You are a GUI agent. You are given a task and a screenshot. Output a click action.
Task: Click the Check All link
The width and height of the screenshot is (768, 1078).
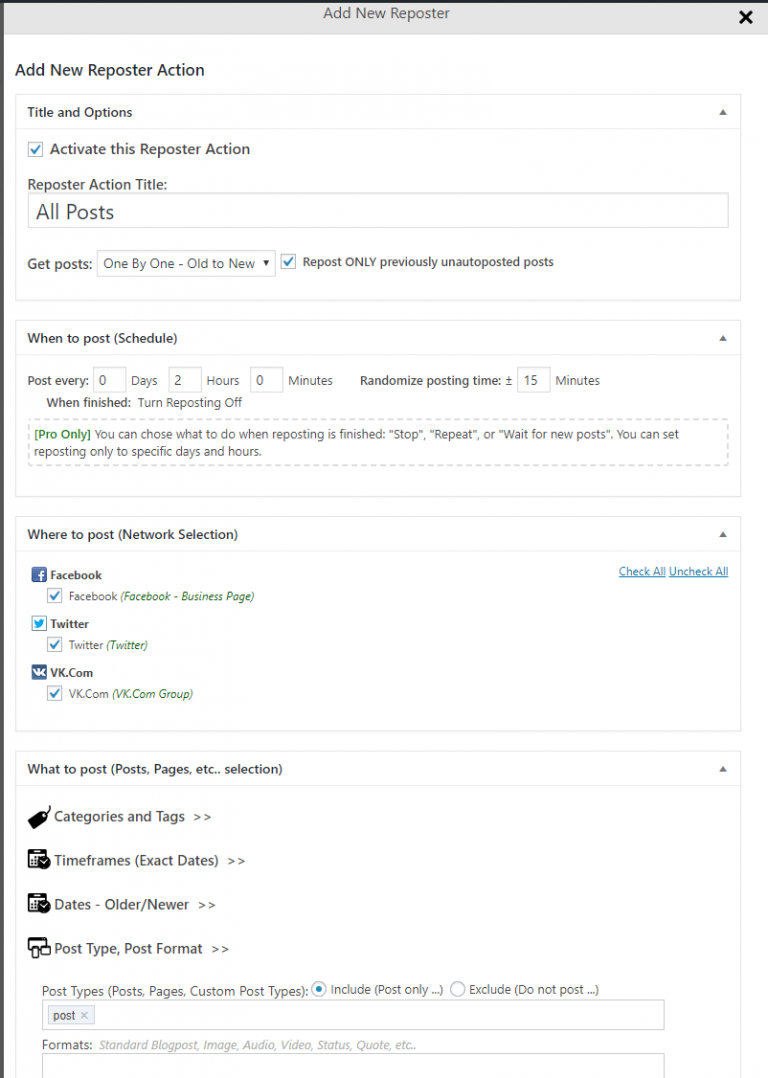[x=642, y=571]
